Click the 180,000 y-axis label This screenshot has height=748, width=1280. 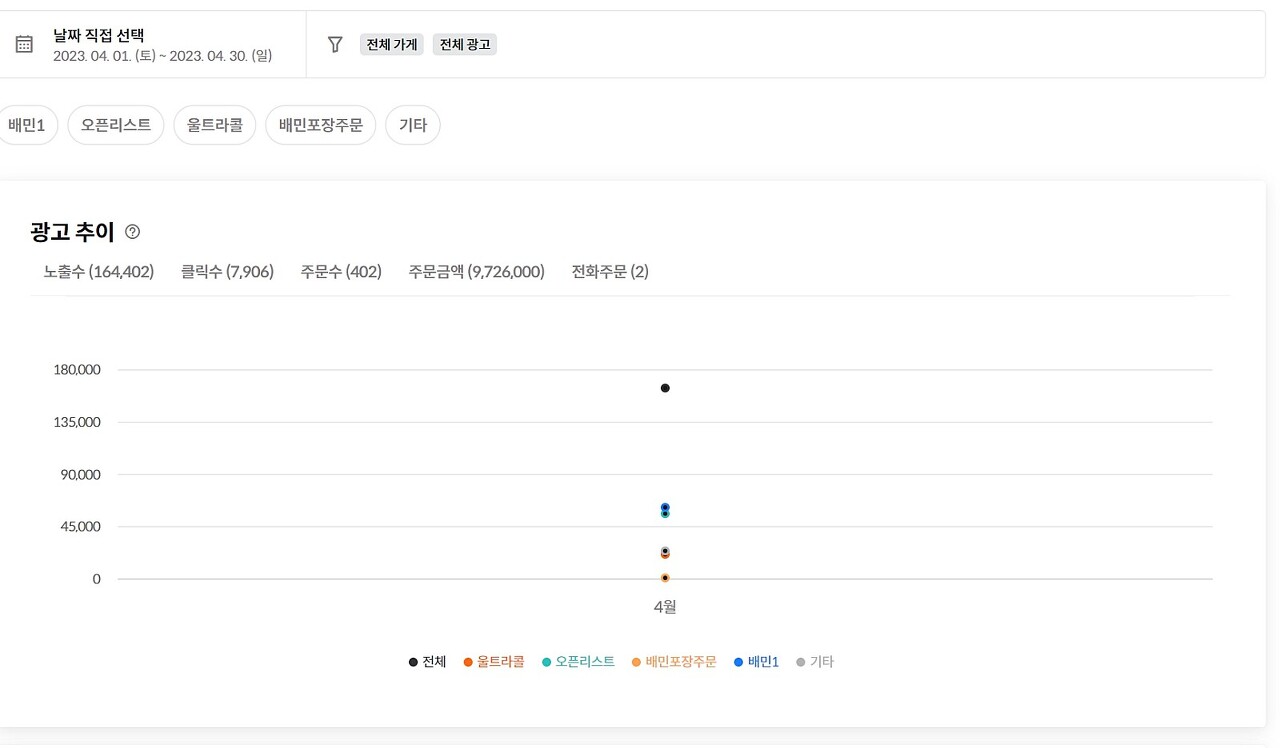tap(77, 370)
